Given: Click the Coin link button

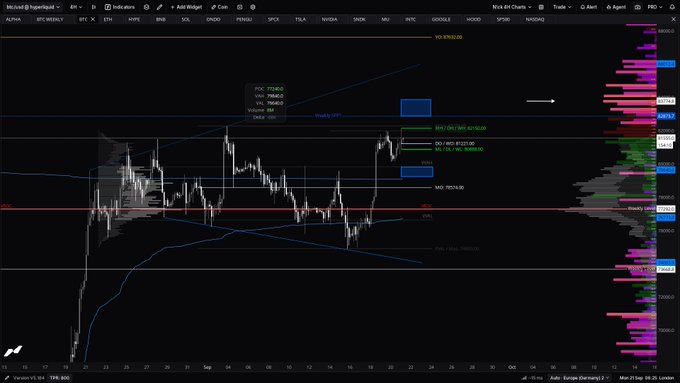Looking at the screenshot, I should coord(219,7).
